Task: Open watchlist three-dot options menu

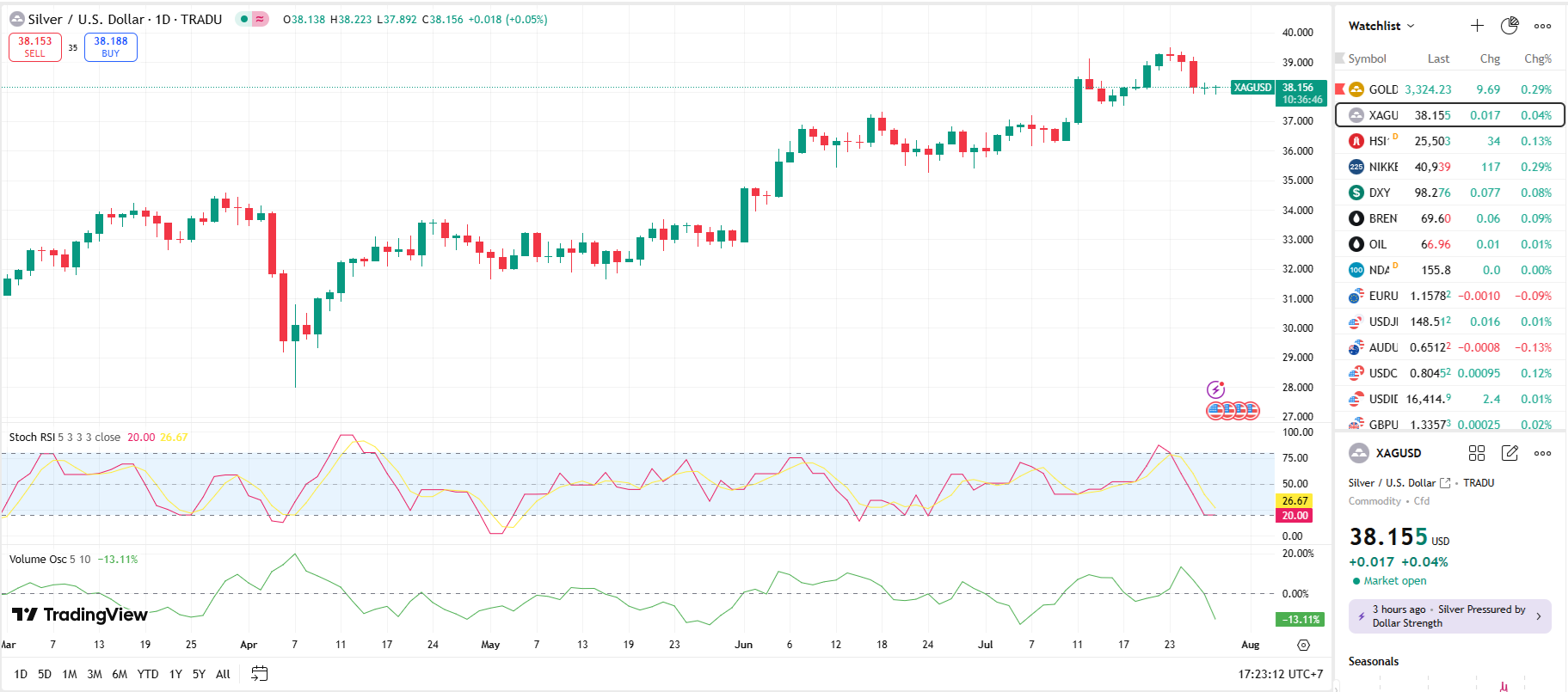Action: tap(1543, 26)
